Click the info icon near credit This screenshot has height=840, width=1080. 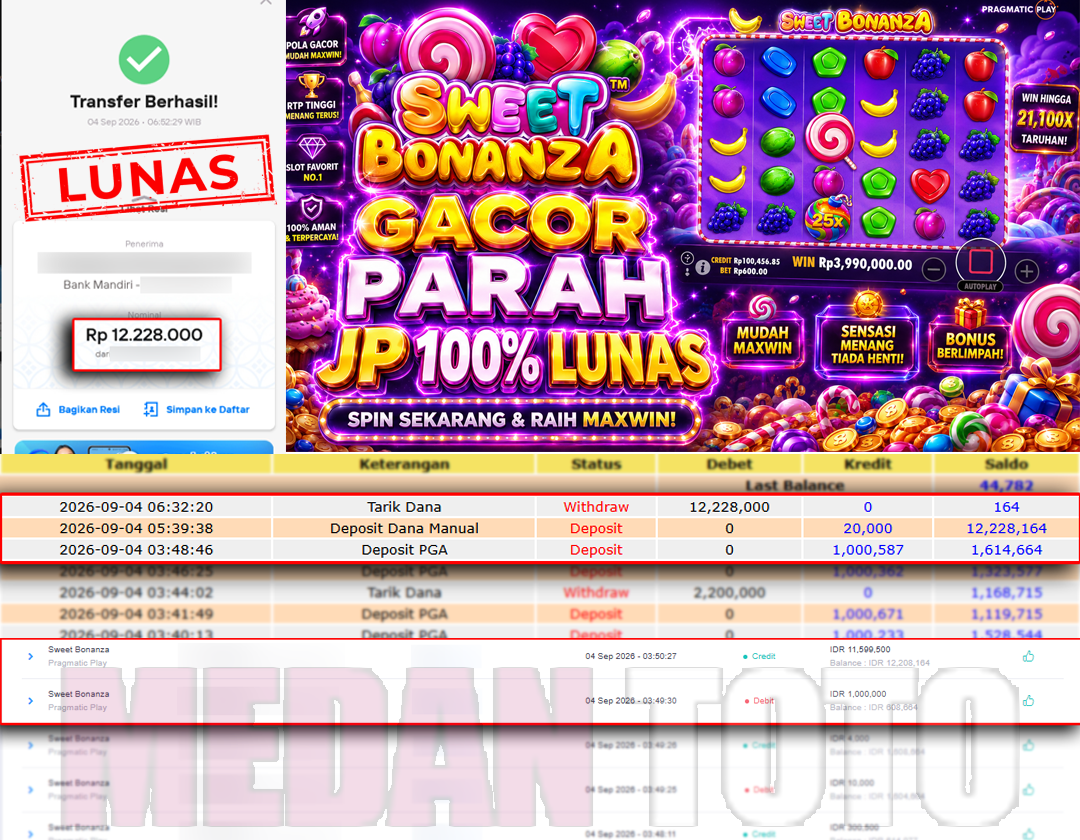pos(703,267)
